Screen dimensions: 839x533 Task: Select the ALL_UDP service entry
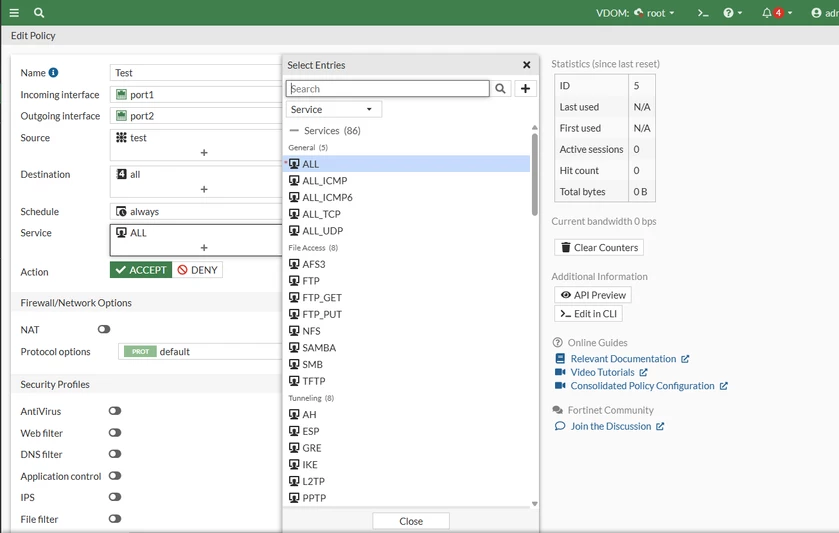click(x=407, y=231)
